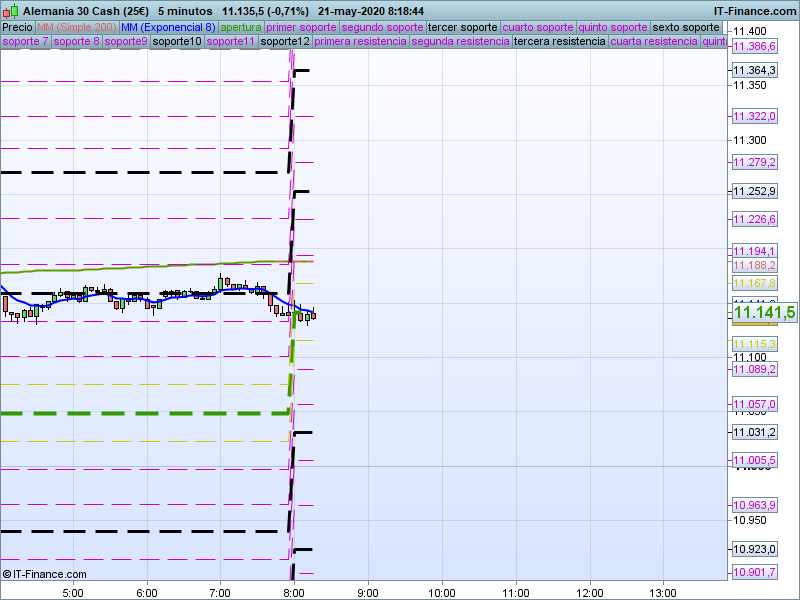Open the tercer soporte indicator label
The height and width of the screenshot is (600, 800).
click(461, 27)
